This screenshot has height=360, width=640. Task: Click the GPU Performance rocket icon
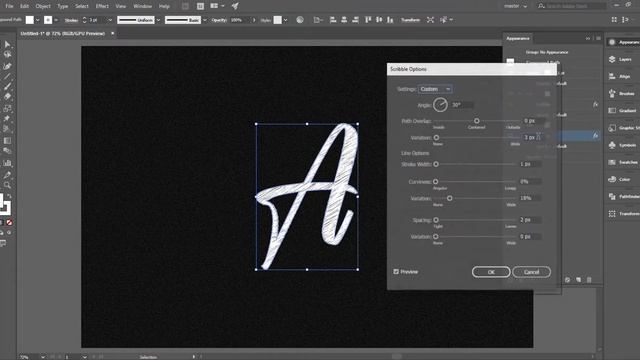click(235, 6)
